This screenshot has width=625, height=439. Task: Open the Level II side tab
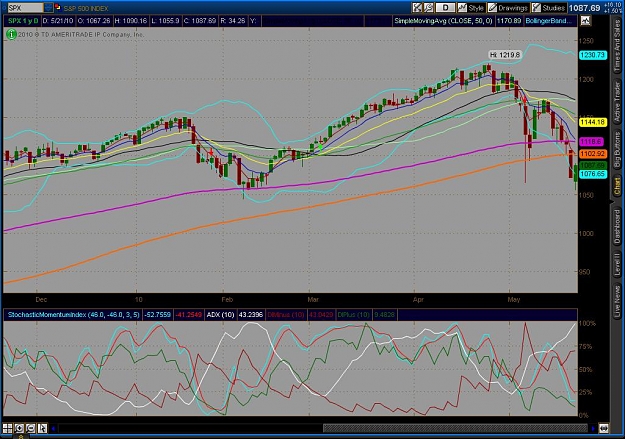(617, 264)
